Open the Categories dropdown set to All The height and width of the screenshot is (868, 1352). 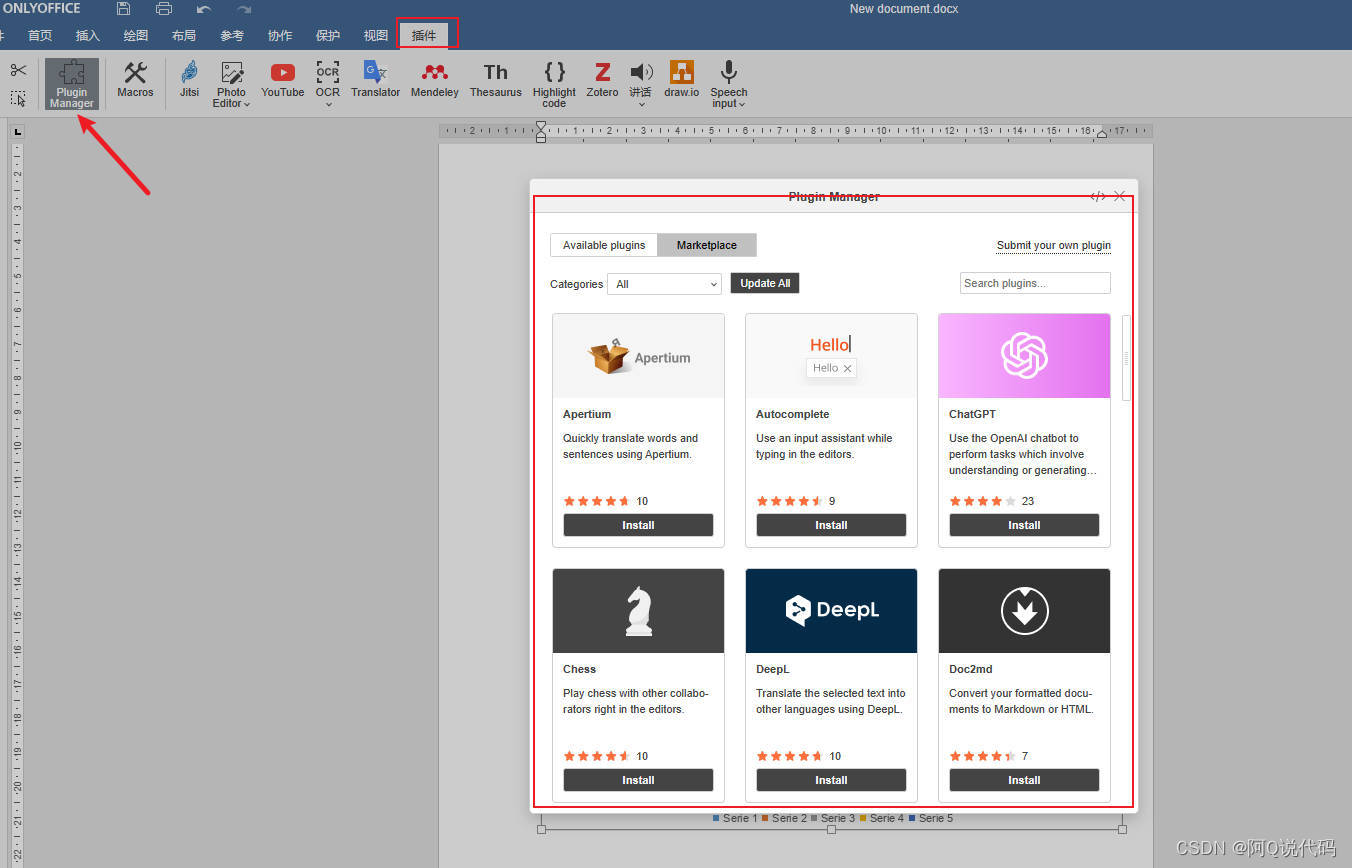pyautogui.click(x=664, y=284)
